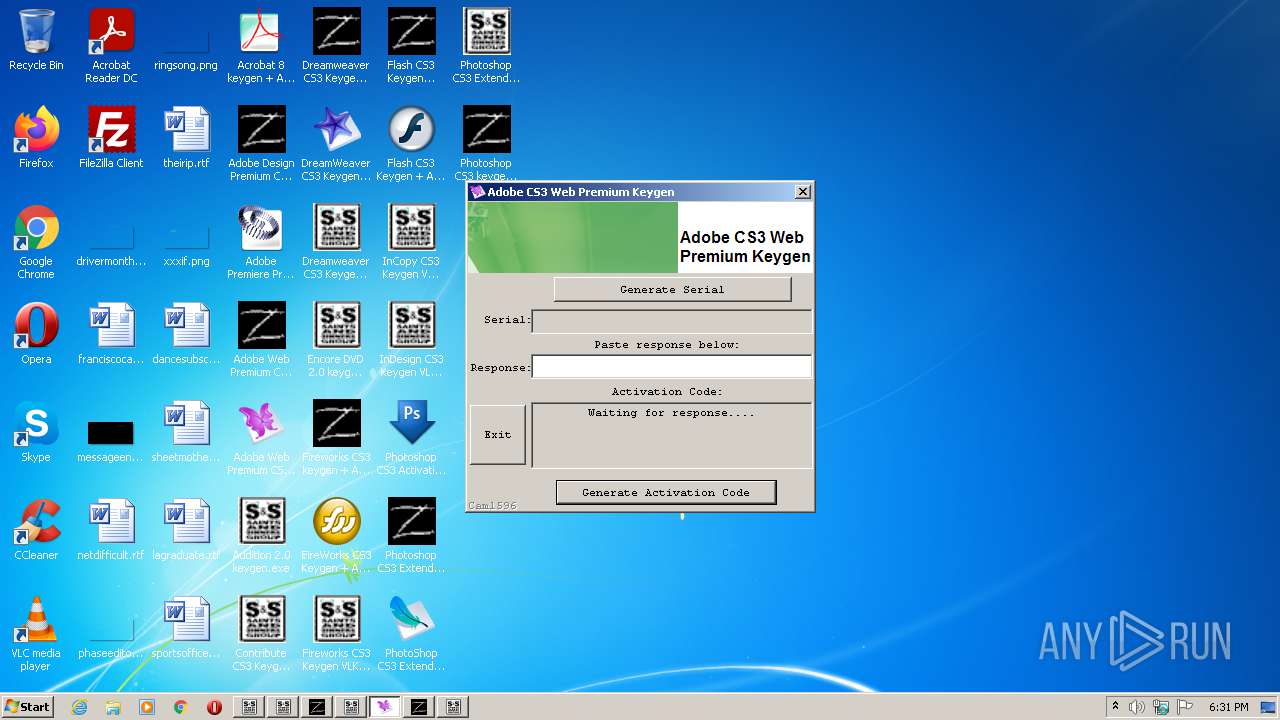Open the network status tray icon
This screenshot has height=720, width=1280.
coord(1161,707)
